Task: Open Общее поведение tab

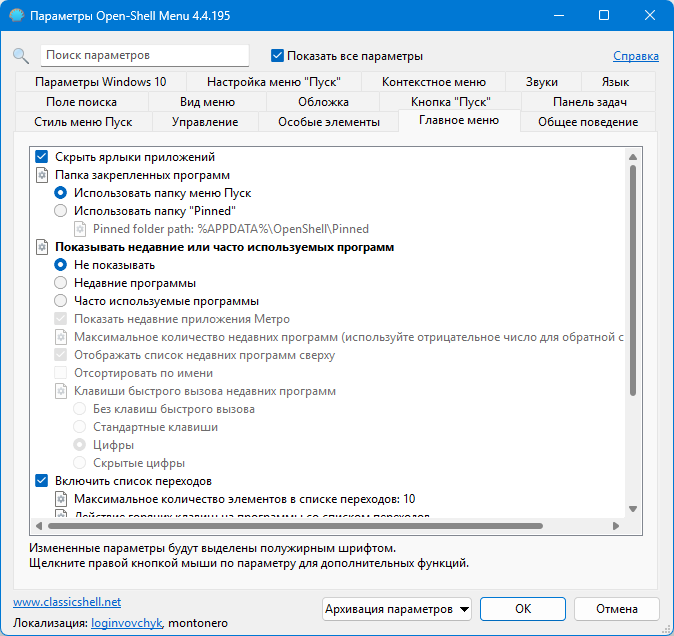Action: tap(588, 122)
